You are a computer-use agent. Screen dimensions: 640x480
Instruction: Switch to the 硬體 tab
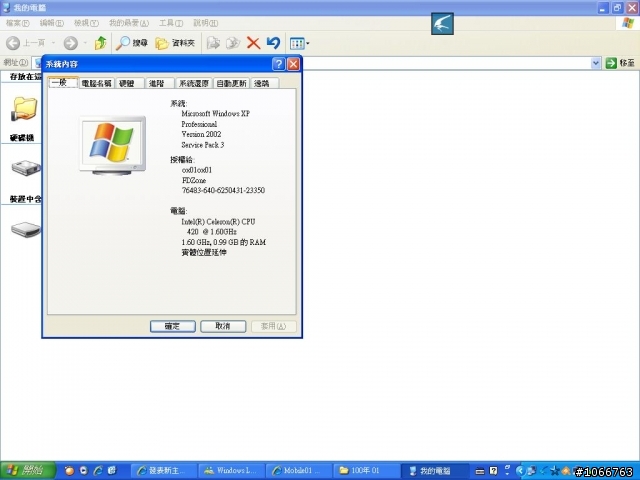click(x=129, y=83)
